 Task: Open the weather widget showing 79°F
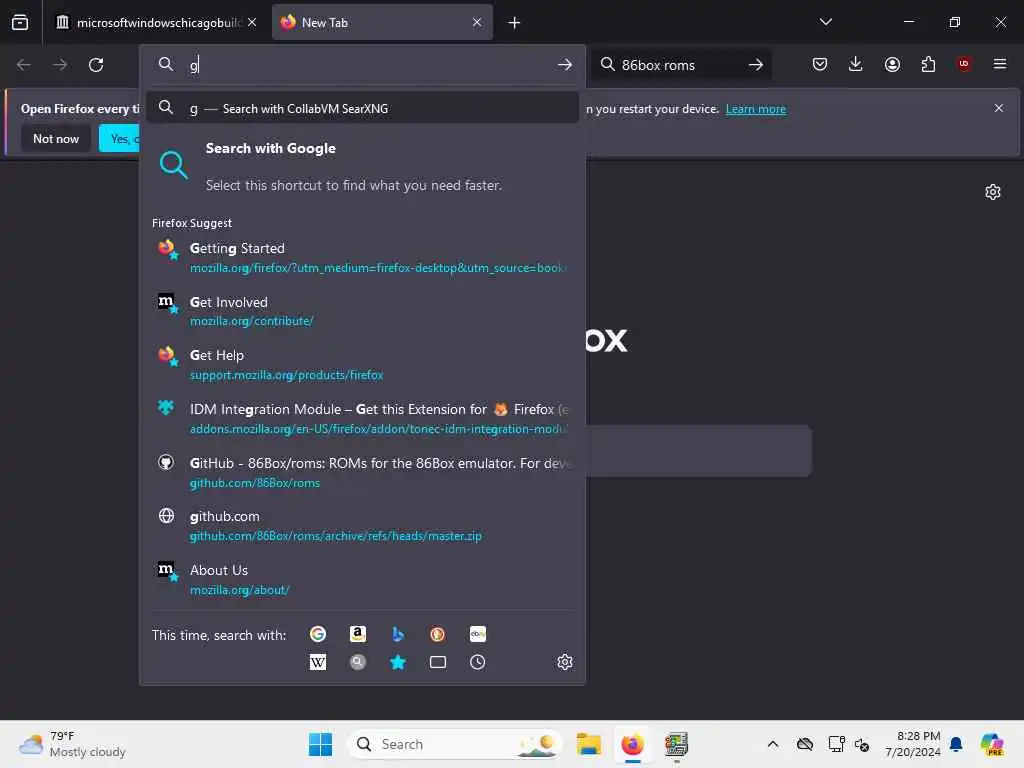pyautogui.click(x=72, y=744)
